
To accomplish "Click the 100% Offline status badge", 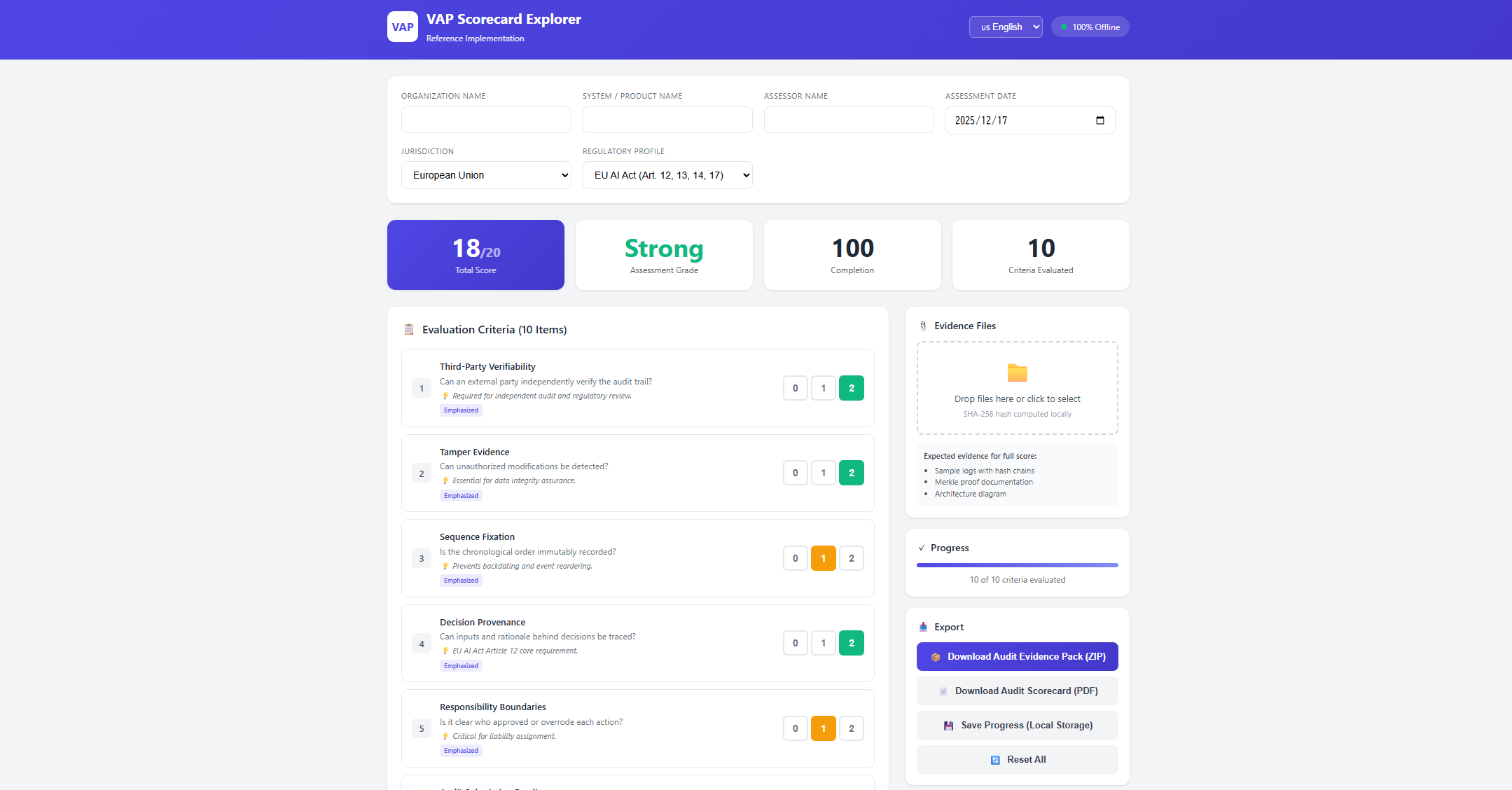I will (x=1090, y=27).
